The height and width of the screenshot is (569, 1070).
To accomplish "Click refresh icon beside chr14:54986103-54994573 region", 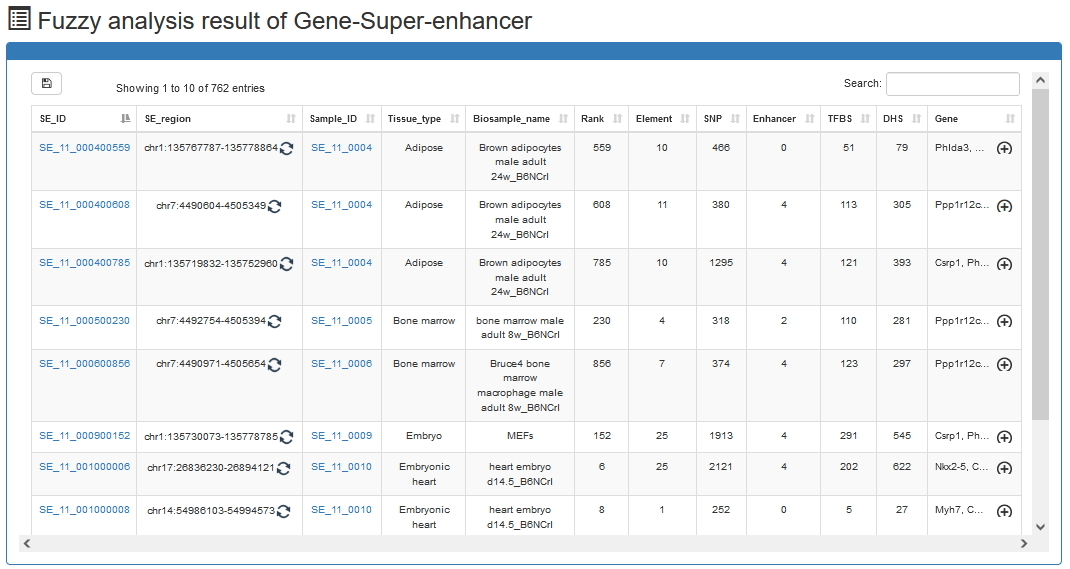I will coord(283,511).
